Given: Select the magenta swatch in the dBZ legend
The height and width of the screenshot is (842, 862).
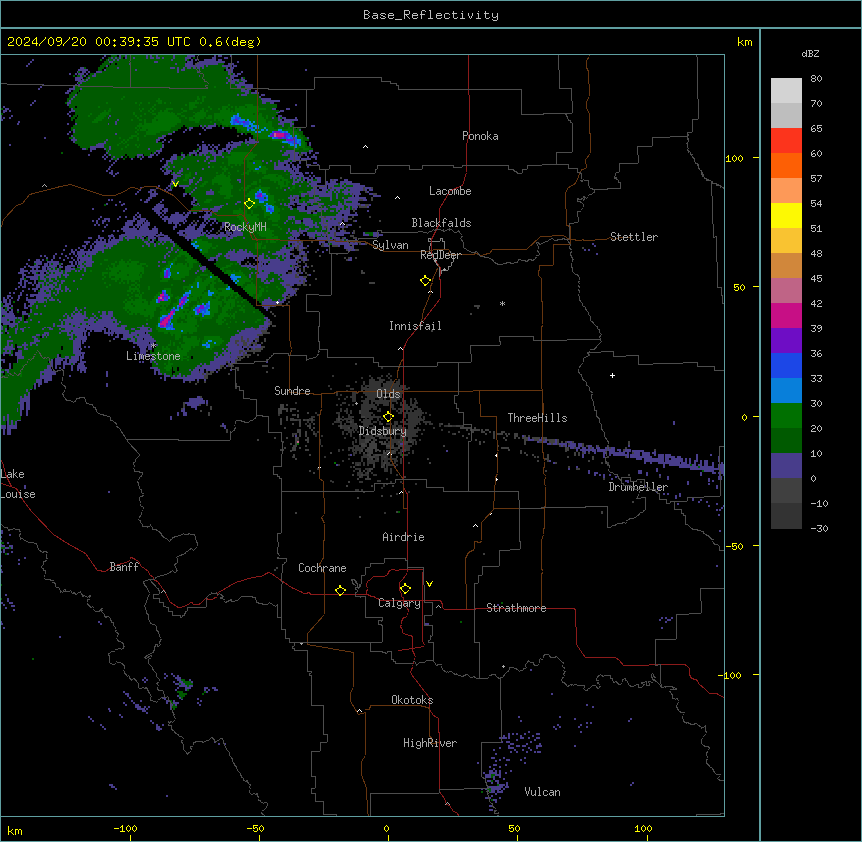Looking at the screenshot, I should coord(786,316).
